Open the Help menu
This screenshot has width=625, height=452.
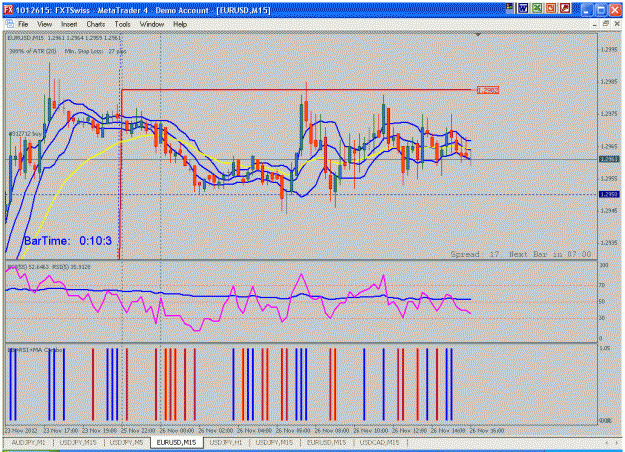coord(180,24)
